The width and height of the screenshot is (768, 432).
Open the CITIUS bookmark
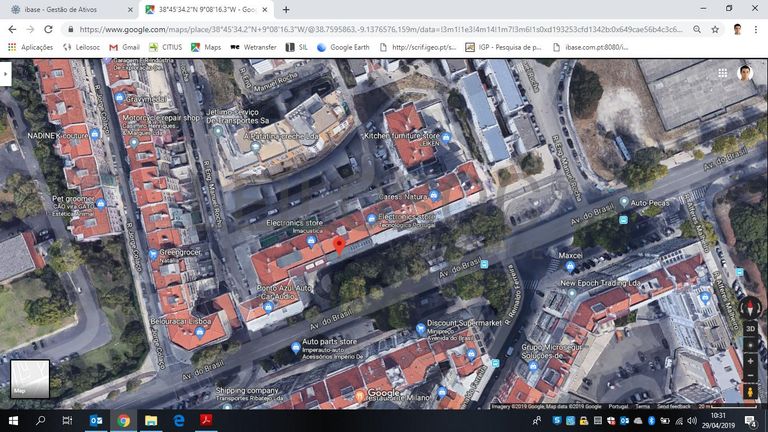pos(166,47)
